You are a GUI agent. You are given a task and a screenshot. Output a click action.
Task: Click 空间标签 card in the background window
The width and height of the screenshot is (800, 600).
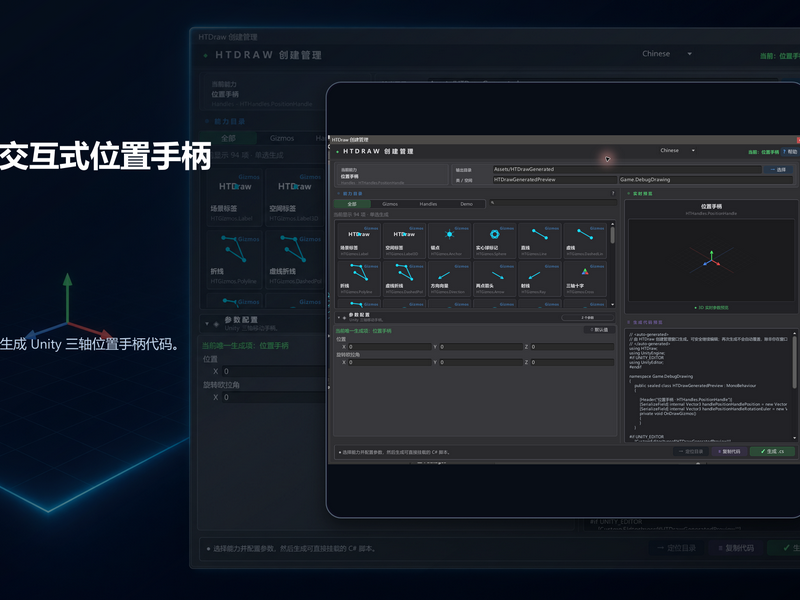(295, 197)
